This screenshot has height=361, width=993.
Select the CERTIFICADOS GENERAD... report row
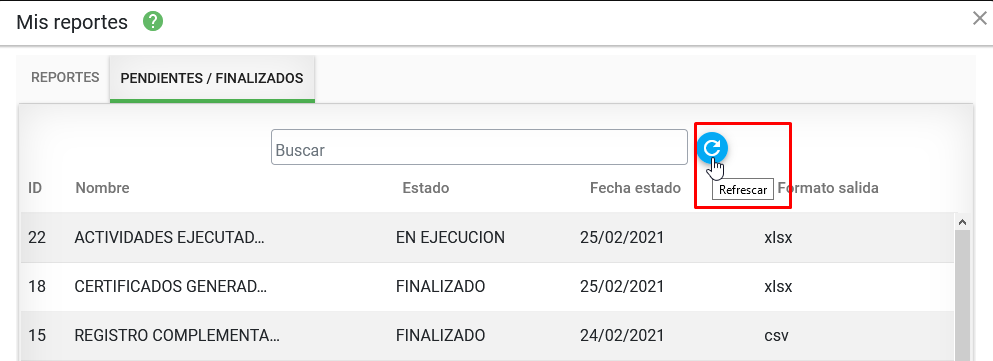[487, 287]
